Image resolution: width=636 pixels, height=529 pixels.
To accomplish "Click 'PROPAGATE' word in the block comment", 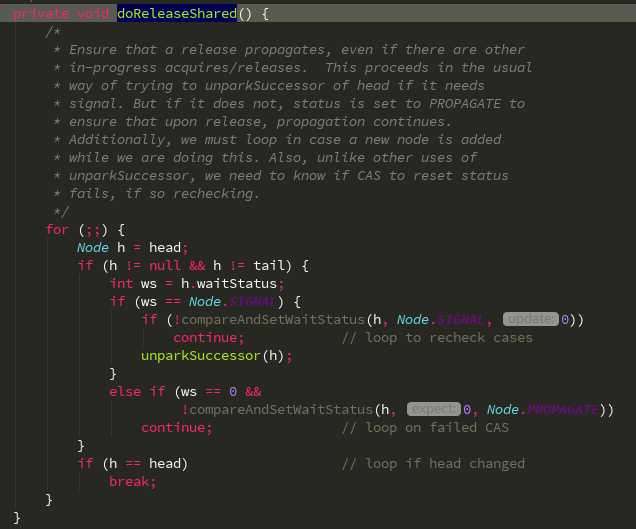I will (465, 103).
